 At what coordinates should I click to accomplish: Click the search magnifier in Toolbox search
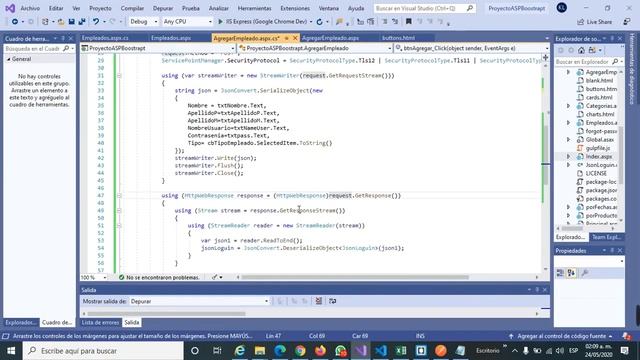pyautogui.click(x=66, y=49)
